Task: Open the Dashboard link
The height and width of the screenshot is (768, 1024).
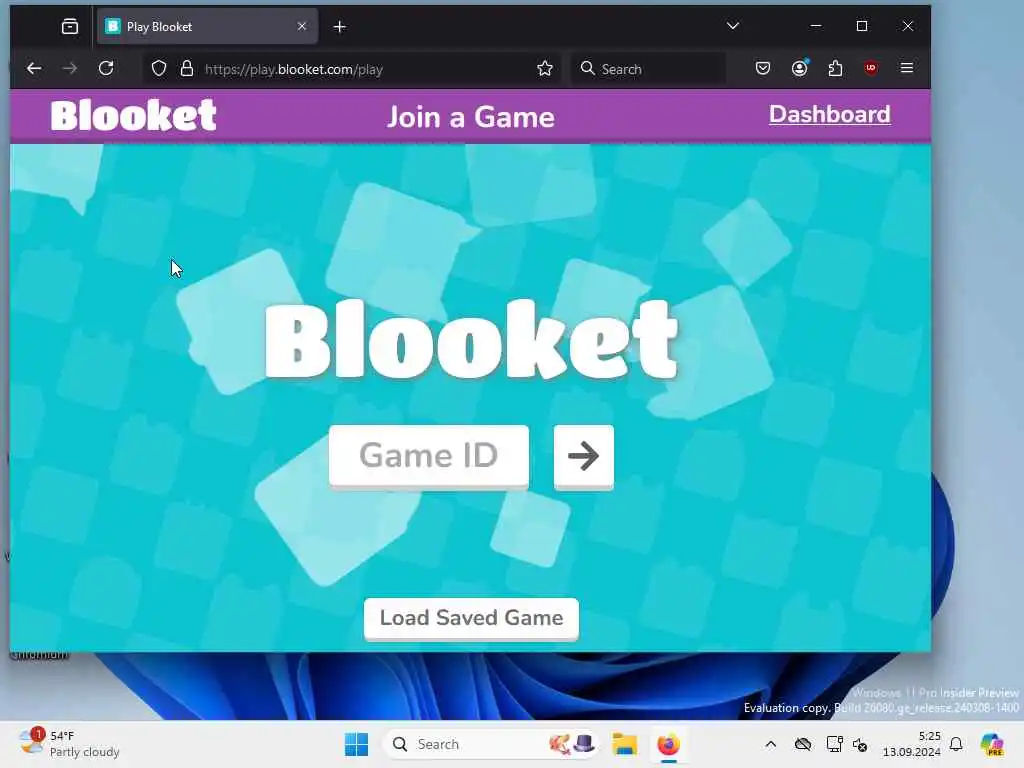Action: [x=829, y=114]
